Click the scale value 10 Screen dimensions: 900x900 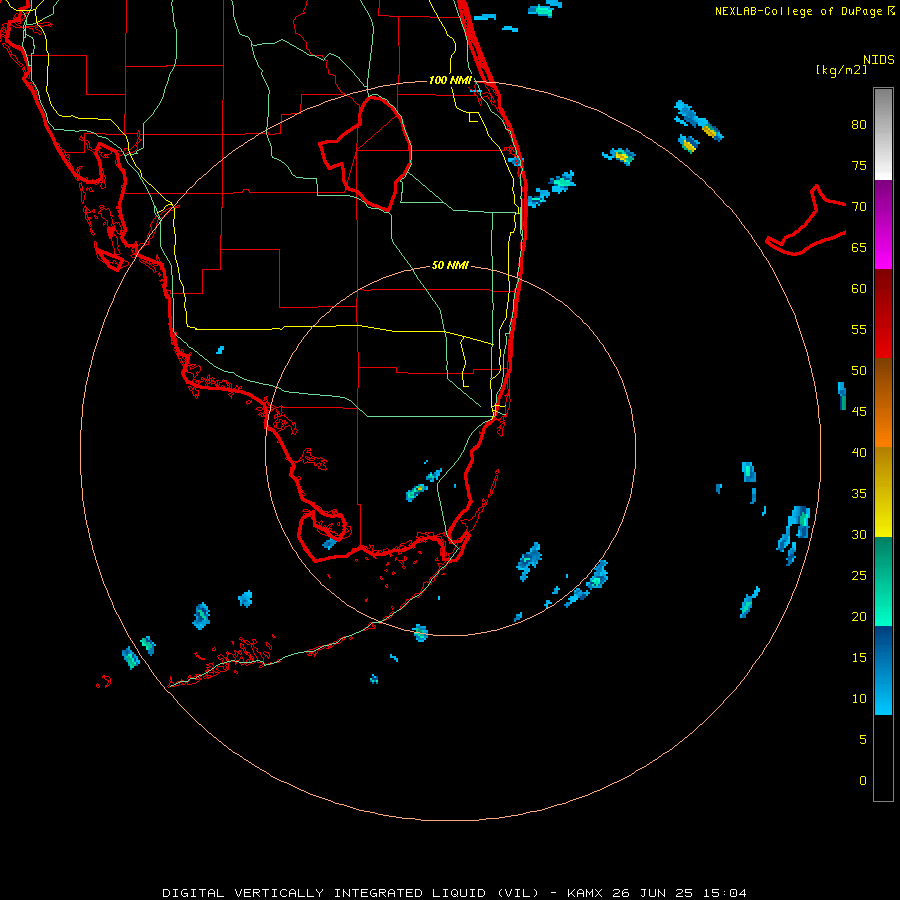[x=859, y=699]
